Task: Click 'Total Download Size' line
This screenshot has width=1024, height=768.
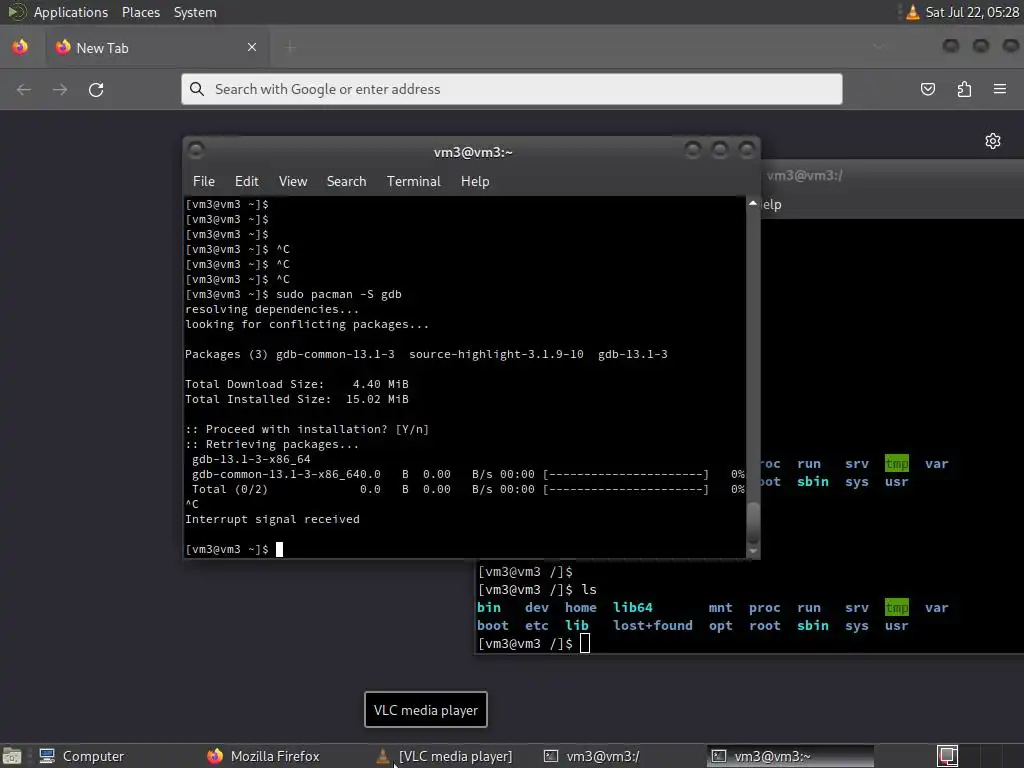Action: pyautogui.click(x=296, y=385)
